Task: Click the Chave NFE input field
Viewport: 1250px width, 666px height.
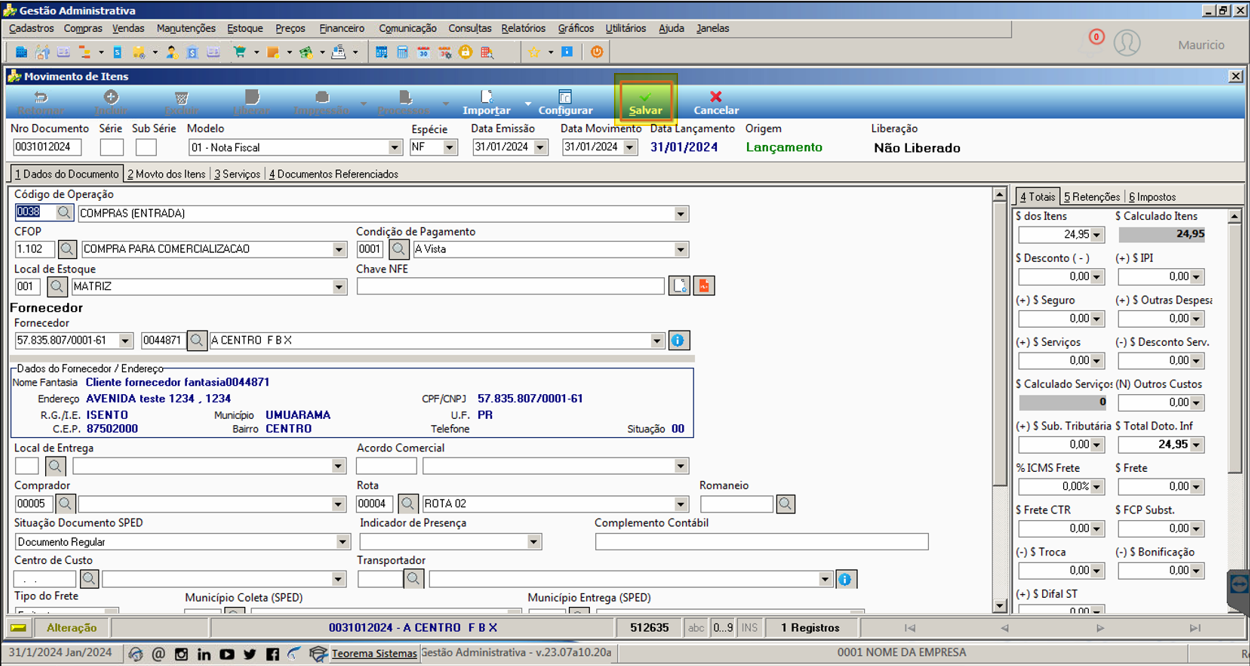Action: click(510, 287)
